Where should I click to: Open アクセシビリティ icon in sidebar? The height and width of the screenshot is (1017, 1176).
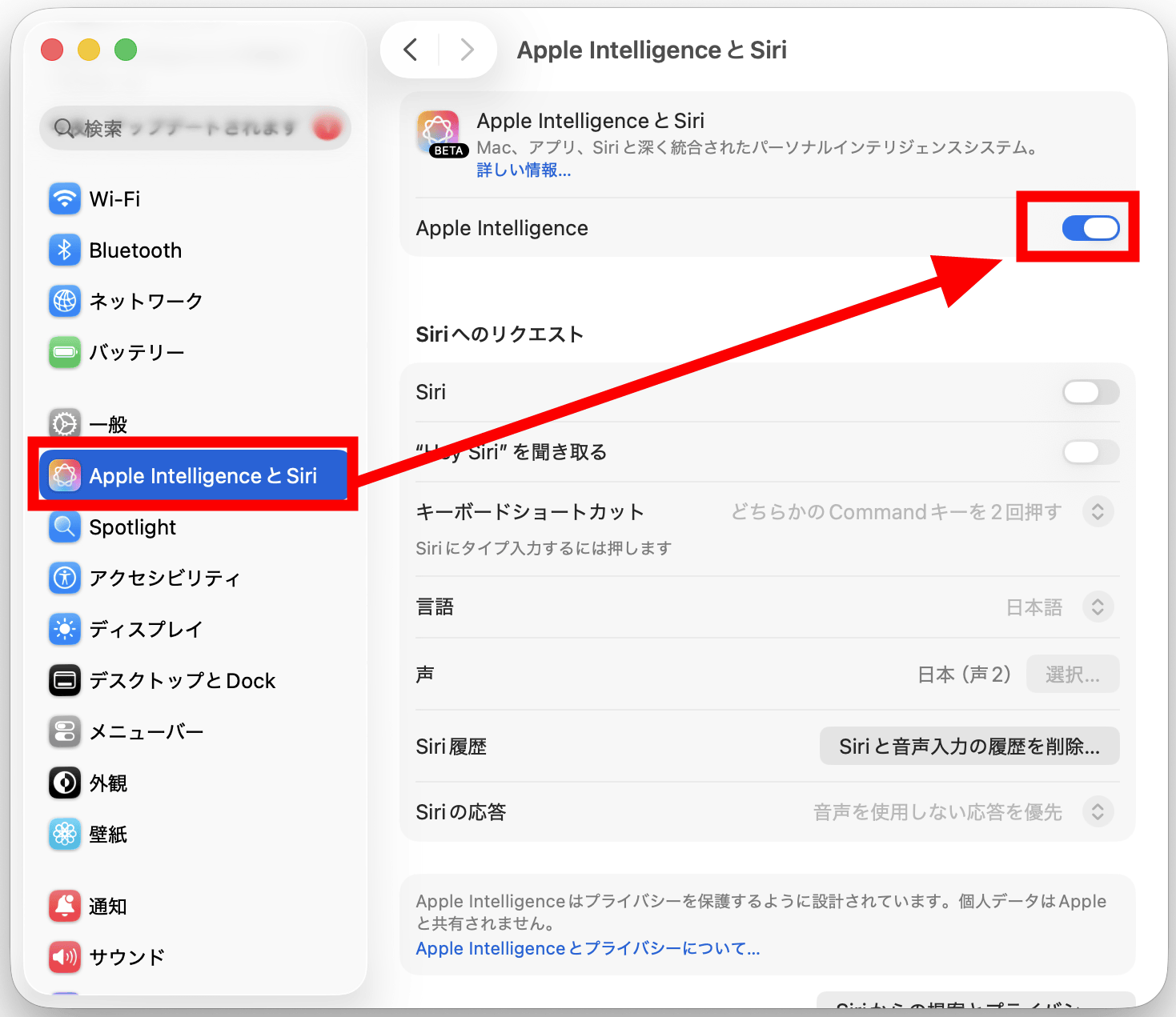click(x=65, y=578)
